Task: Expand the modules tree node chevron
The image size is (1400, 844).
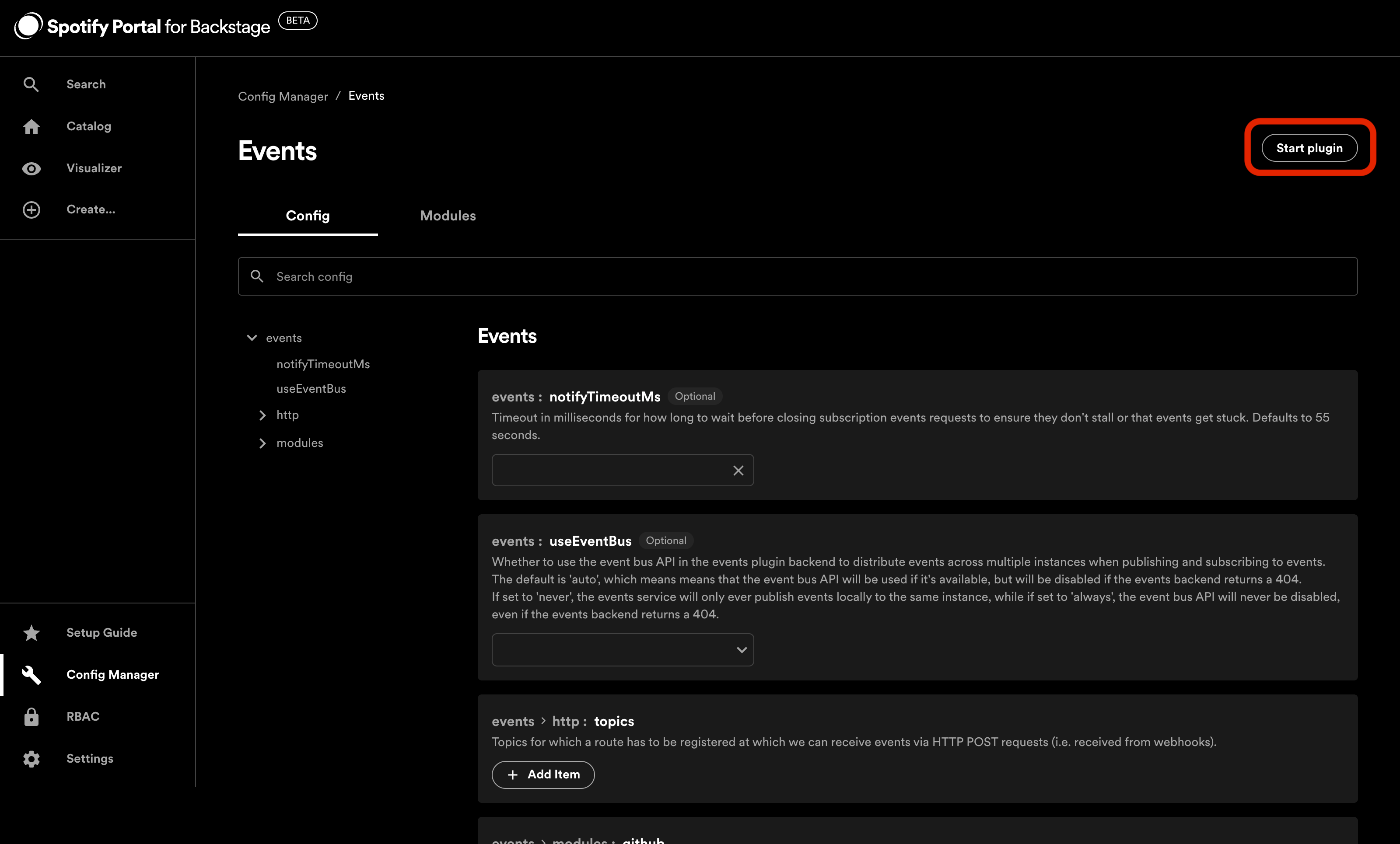Action: pyautogui.click(x=262, y=443)
